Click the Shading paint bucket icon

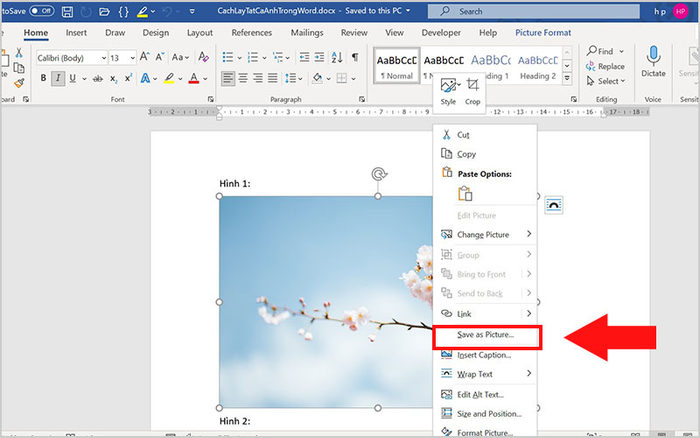[x=317, y=79]
